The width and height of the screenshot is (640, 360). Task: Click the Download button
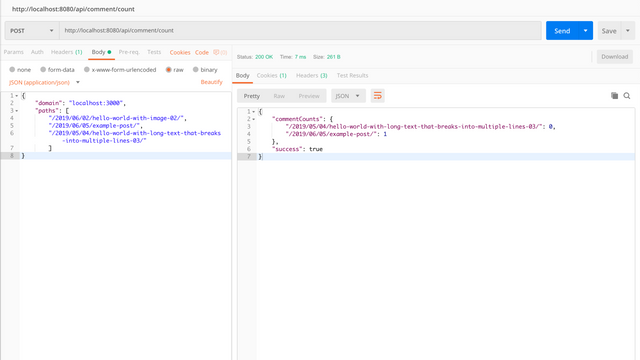pos(614,57)
